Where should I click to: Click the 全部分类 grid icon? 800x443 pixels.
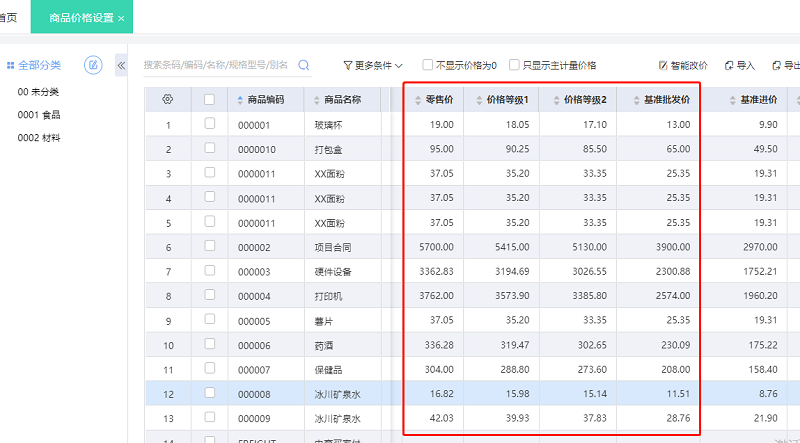coord(10,65)
